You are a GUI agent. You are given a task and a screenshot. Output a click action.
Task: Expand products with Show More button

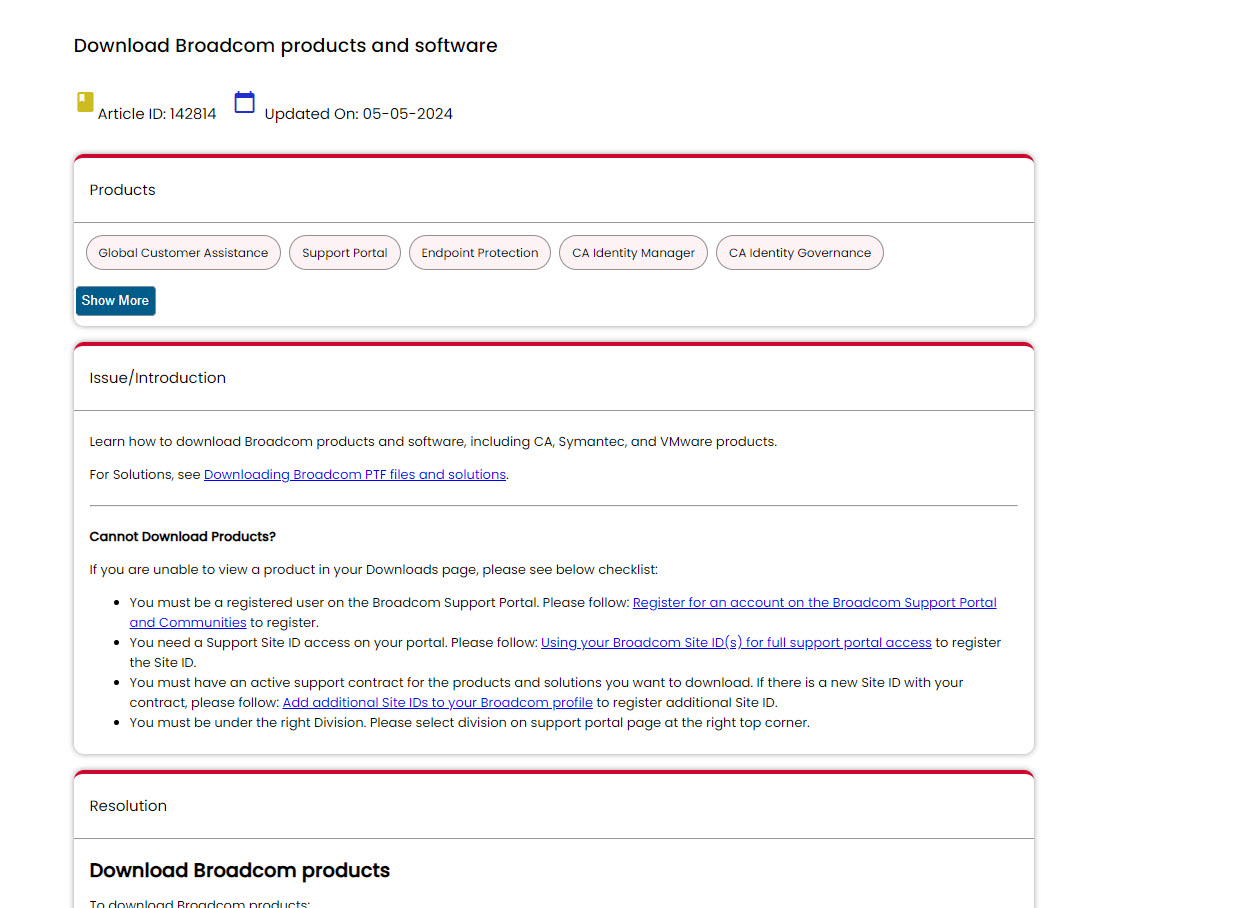pyautogui.click(x=116, y=301)
